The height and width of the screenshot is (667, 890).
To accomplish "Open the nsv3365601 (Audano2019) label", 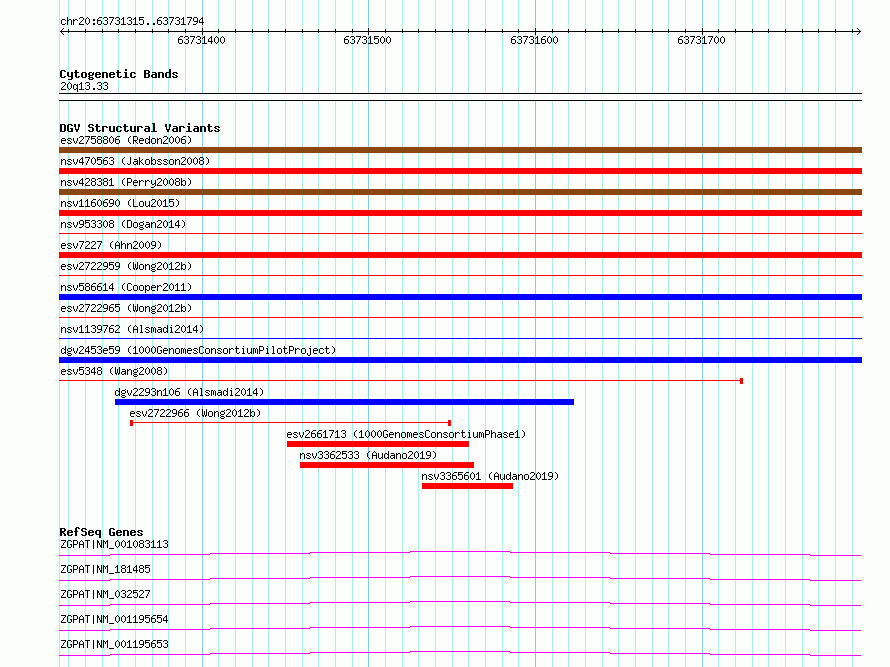I will (x=490, y=476).
